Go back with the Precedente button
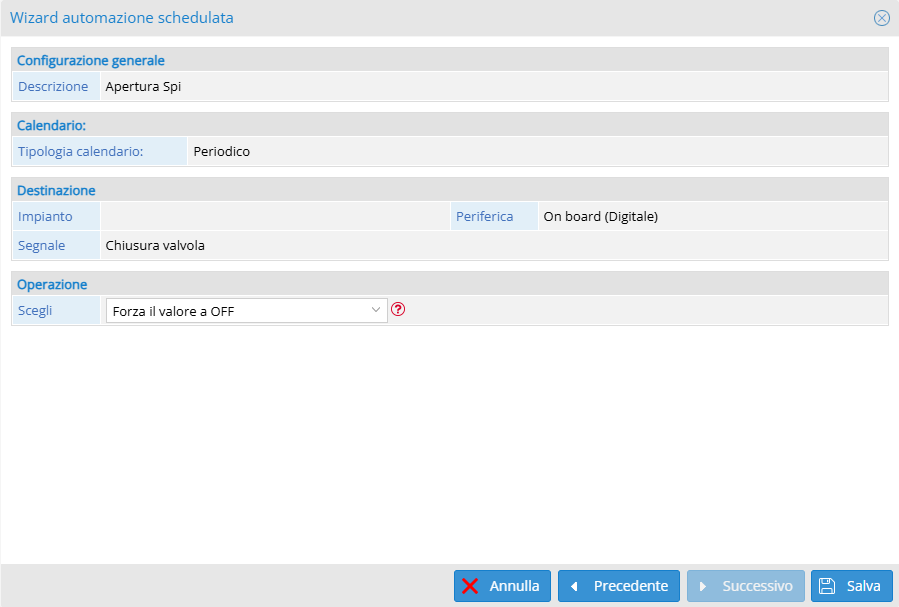The height and width of the screenshot is (607, 899). 619,586
